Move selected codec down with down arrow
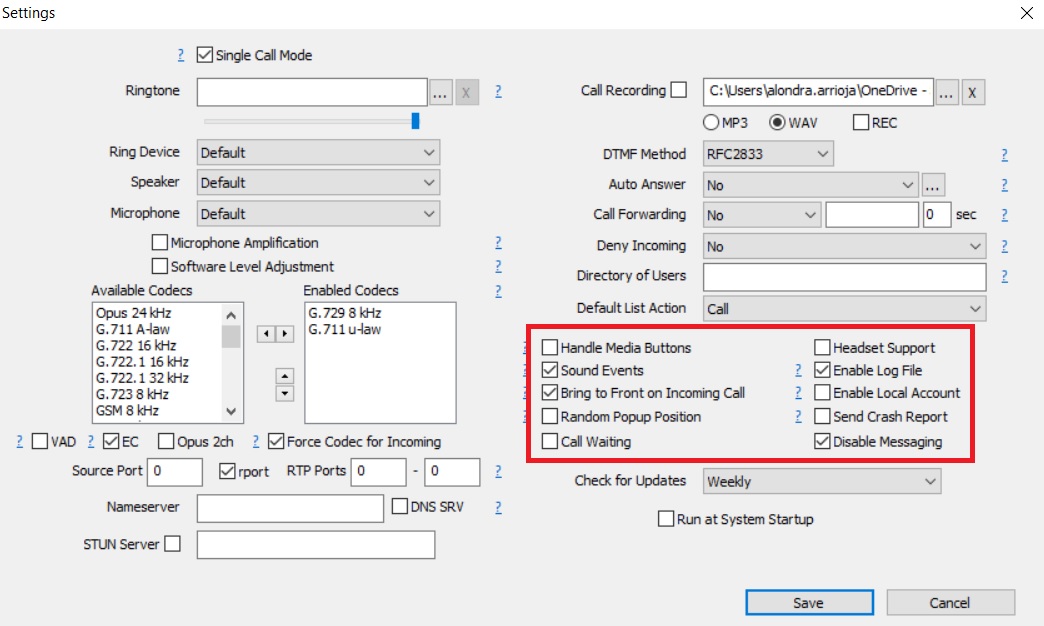1044x626 pixels. click(285, 393)
